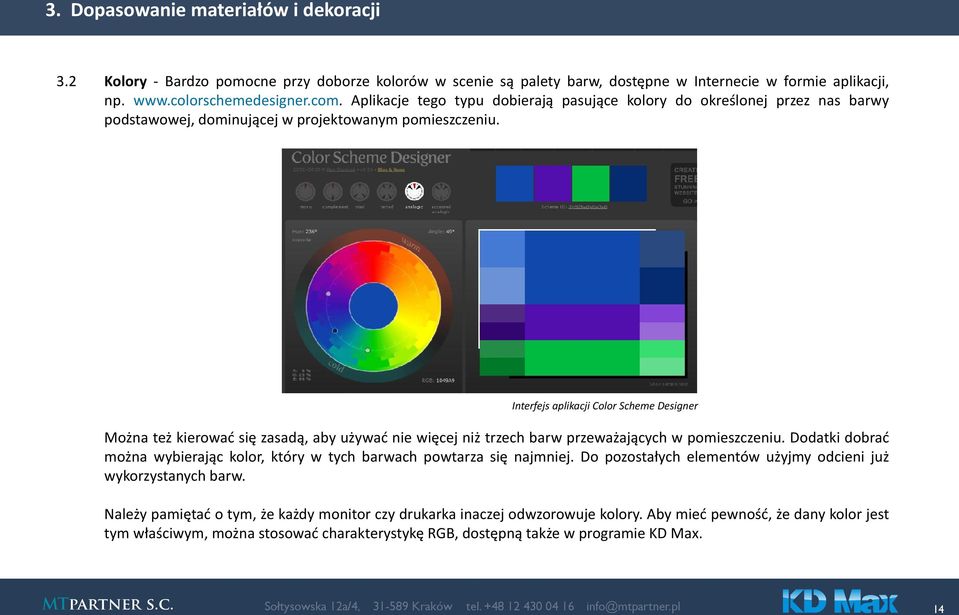Click the light violet shade on preview right

662,331
